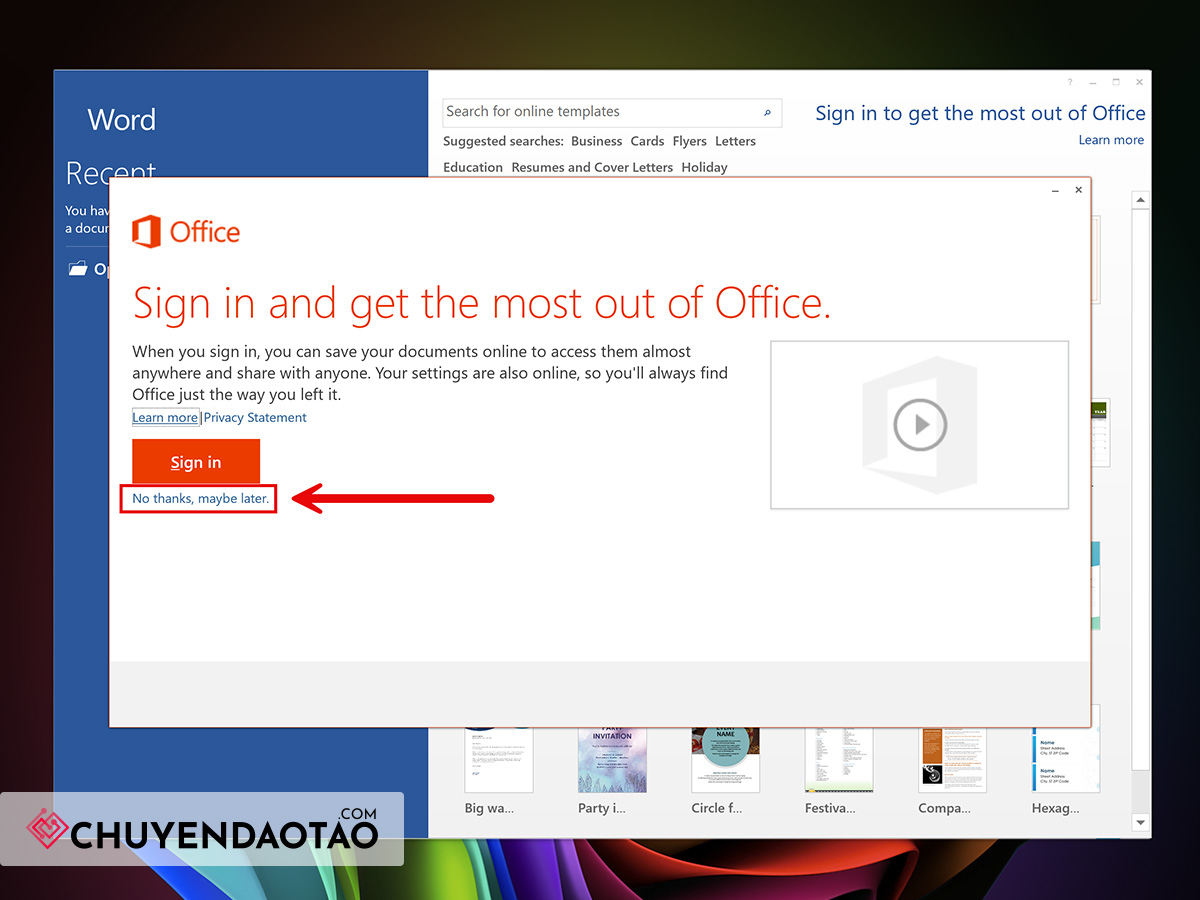Viewport: 1200px width, 900px height.
Task: Select the Business suggested search
Action: coord(596,141)
